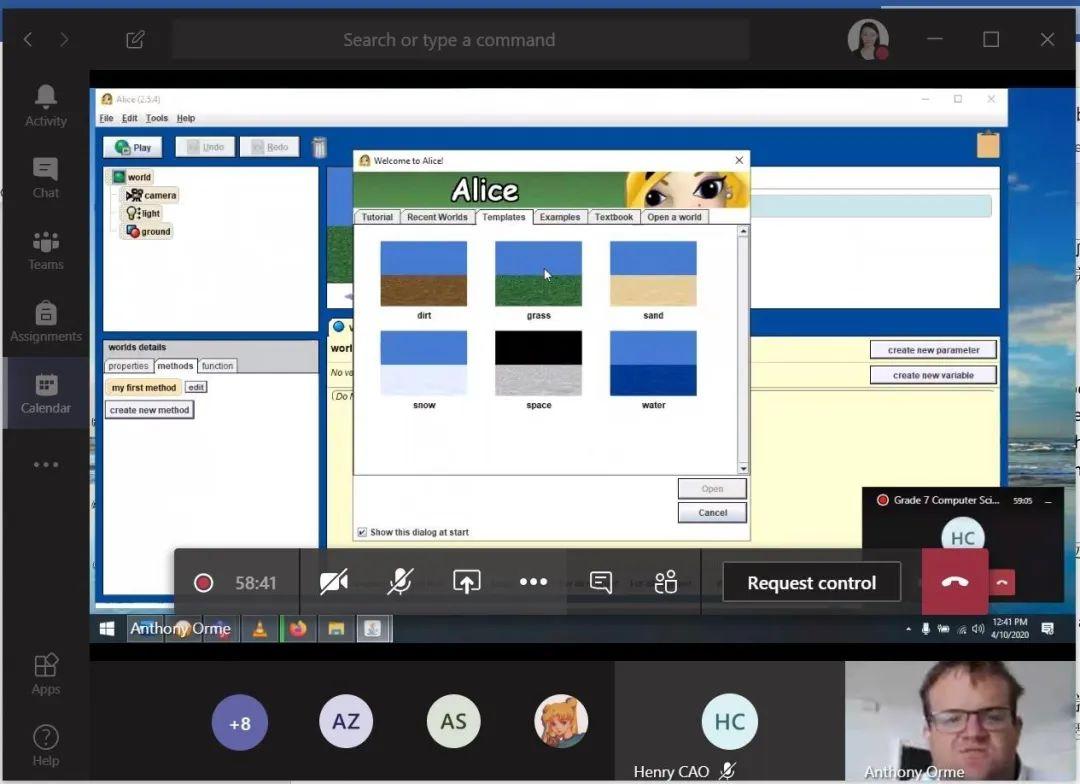Select Henry CAO's participant tile
The image size is (1080, 784).
tap(729, 721)
